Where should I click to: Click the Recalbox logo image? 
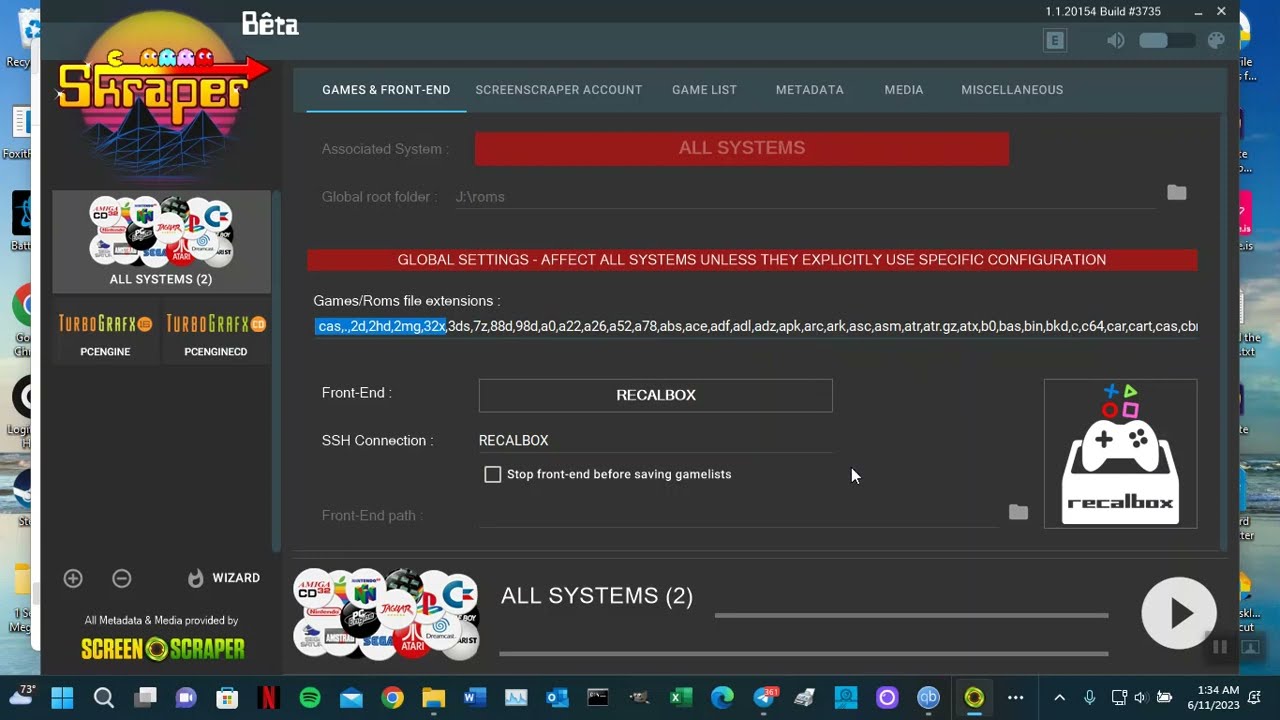(x=1120, y=453)
